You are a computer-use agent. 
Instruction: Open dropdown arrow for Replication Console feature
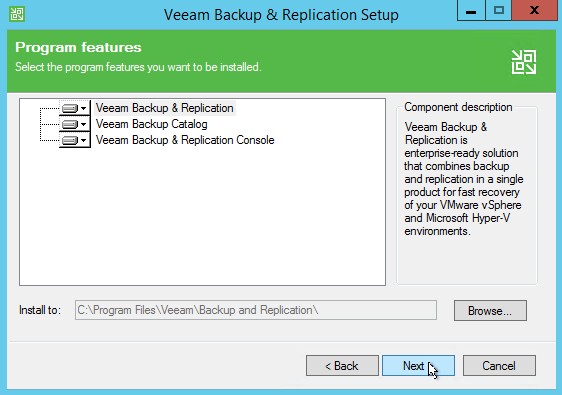[84, 140]
